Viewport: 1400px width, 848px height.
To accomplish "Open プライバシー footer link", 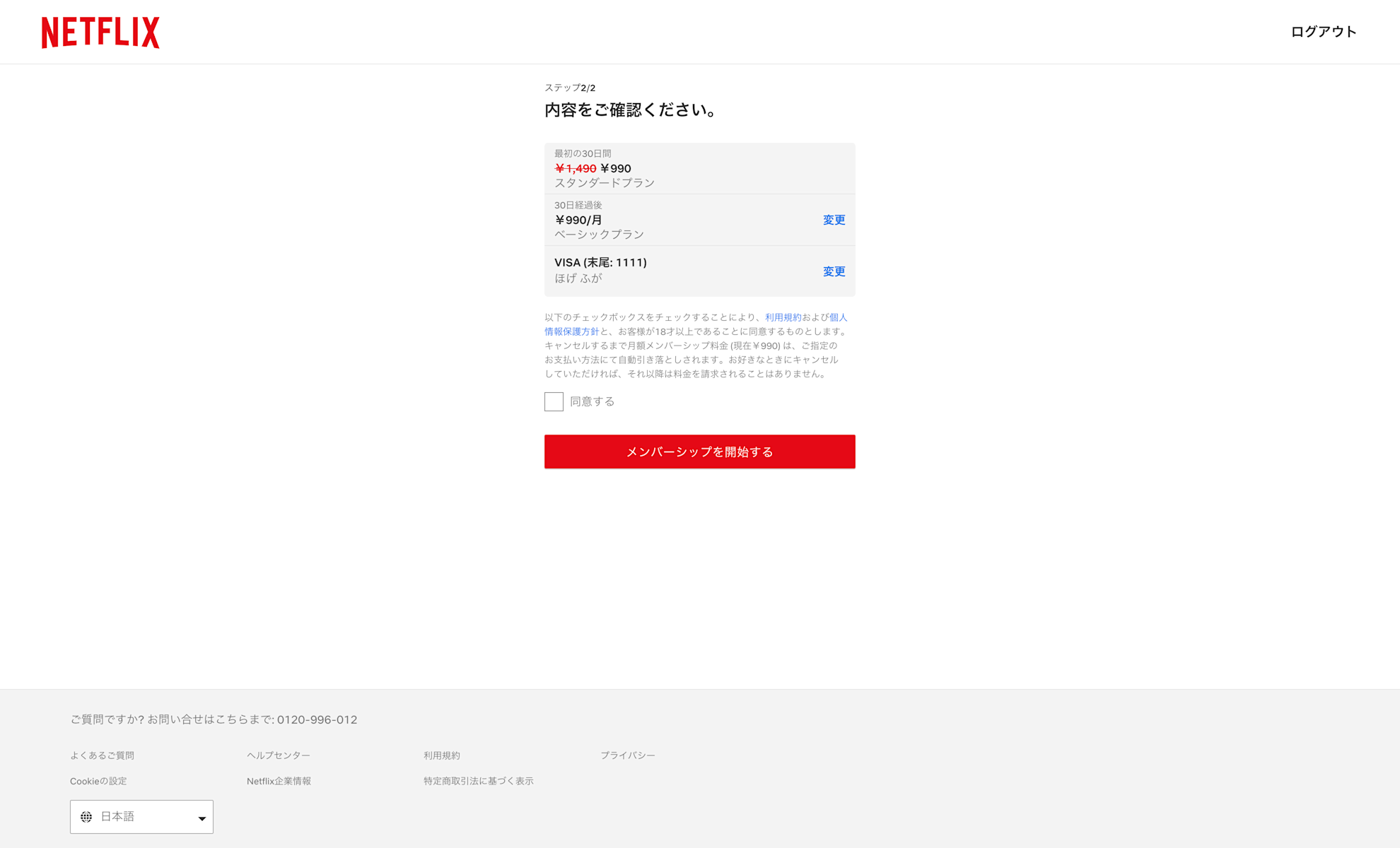I will (627, 755).
